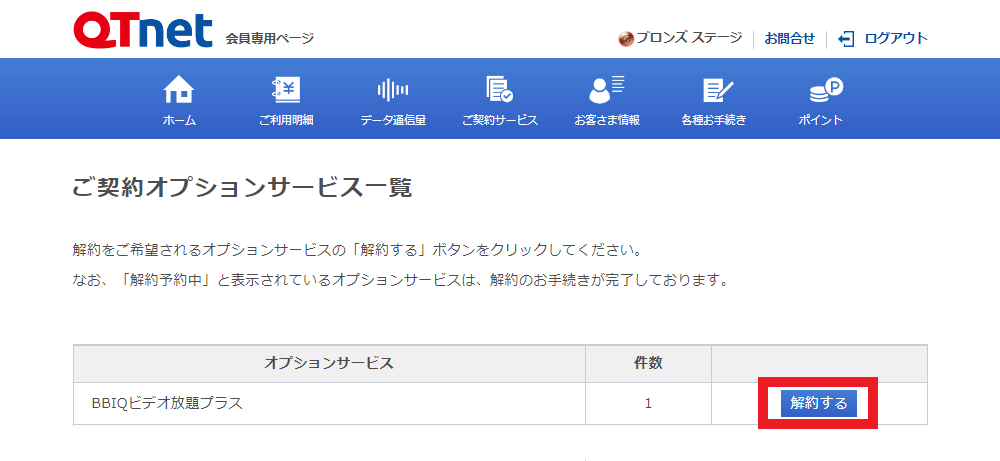Viewport: 1000px width, 461px height.
Task: Select the データ通信量 text label in navigation
Action: [x=393, y=120]
